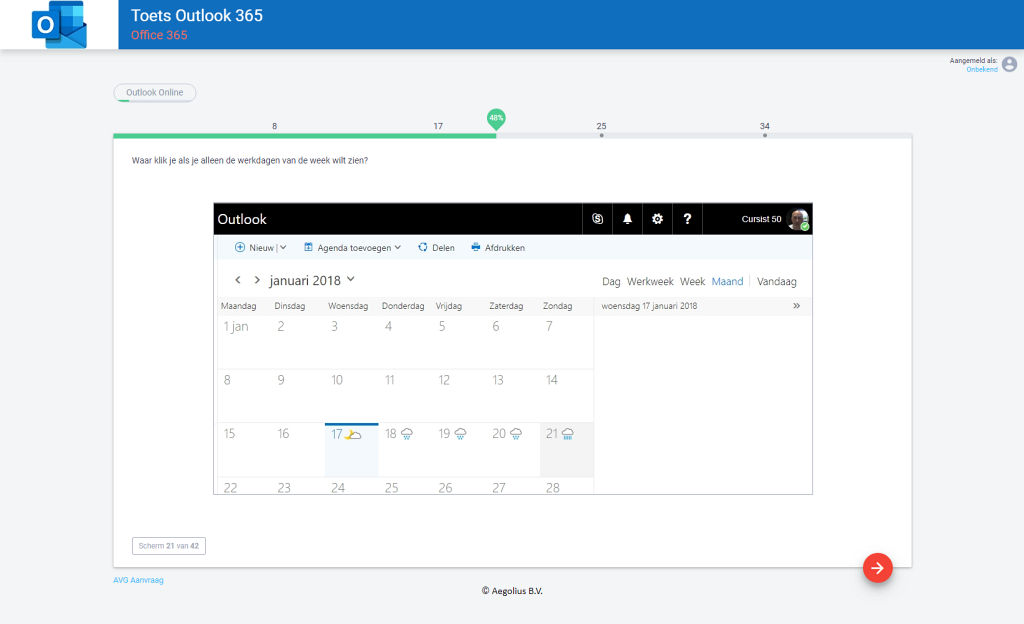Click the Cursist 50 user name
The width and height of the screenshot is (1024, 624).
tap(761, 219)
